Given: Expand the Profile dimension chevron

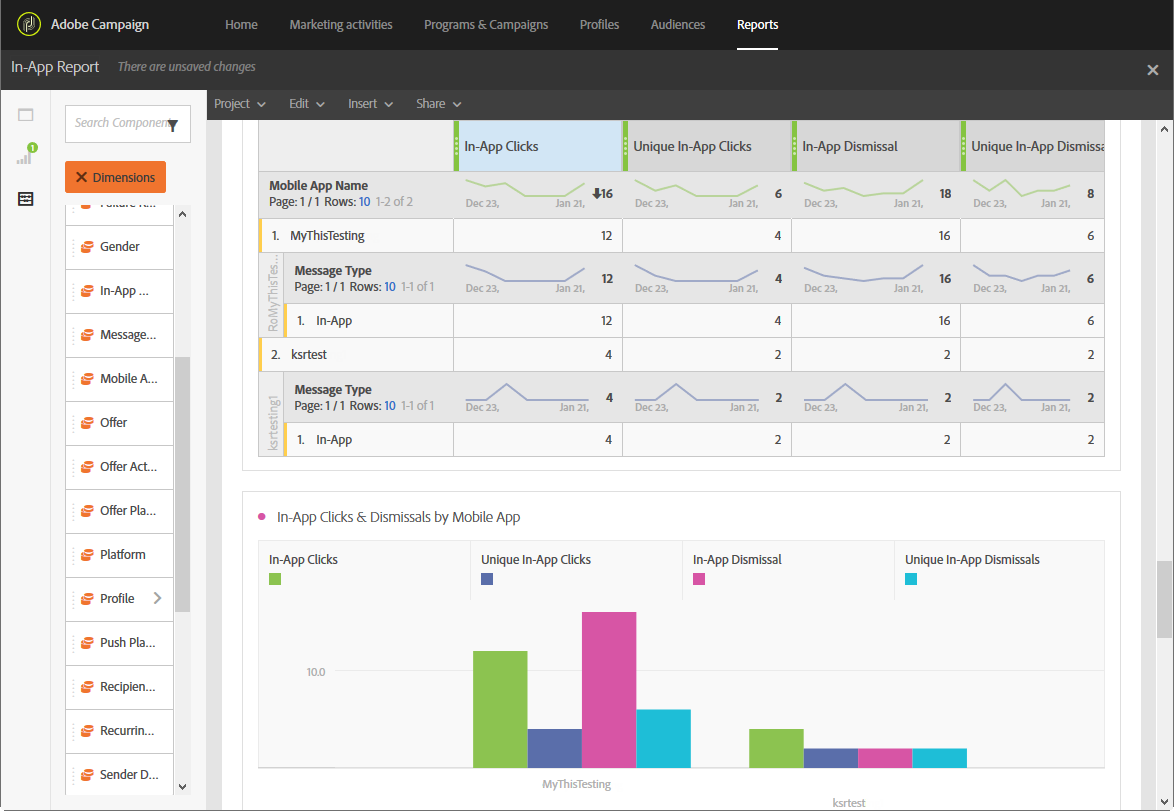Looking at the screenshot, I should point(157,598).
